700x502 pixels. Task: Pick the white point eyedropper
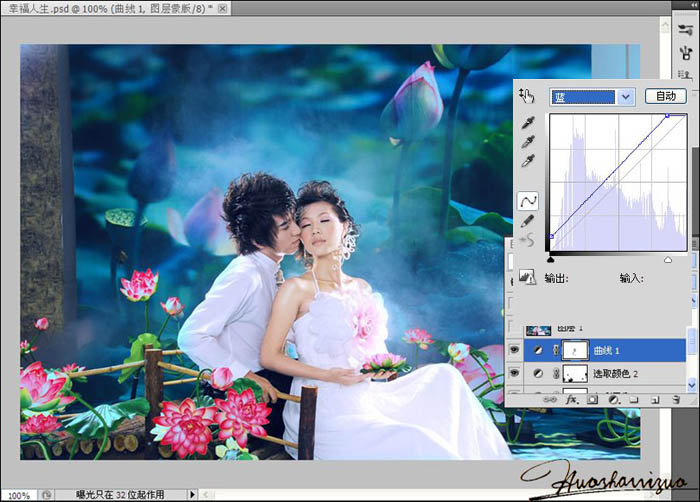pyautogui.click(x=528, y=162)
